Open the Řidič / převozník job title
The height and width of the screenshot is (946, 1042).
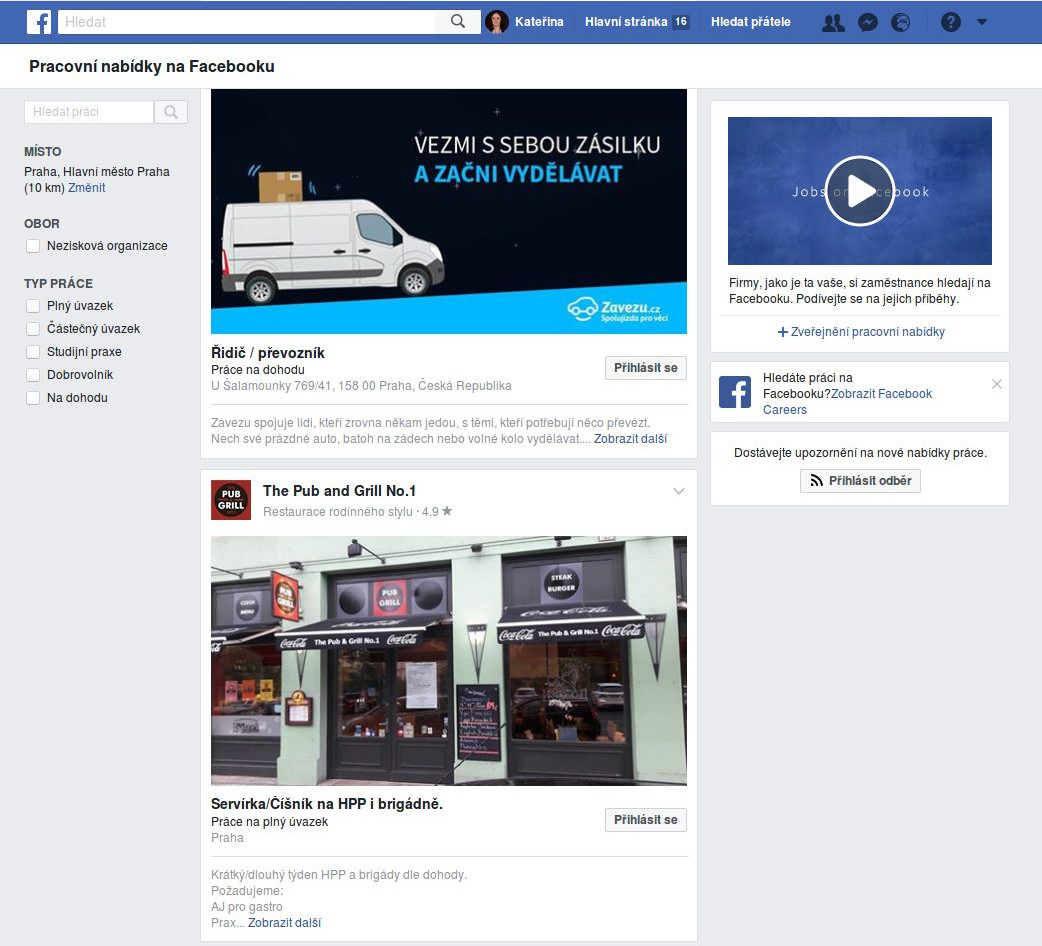268,353
